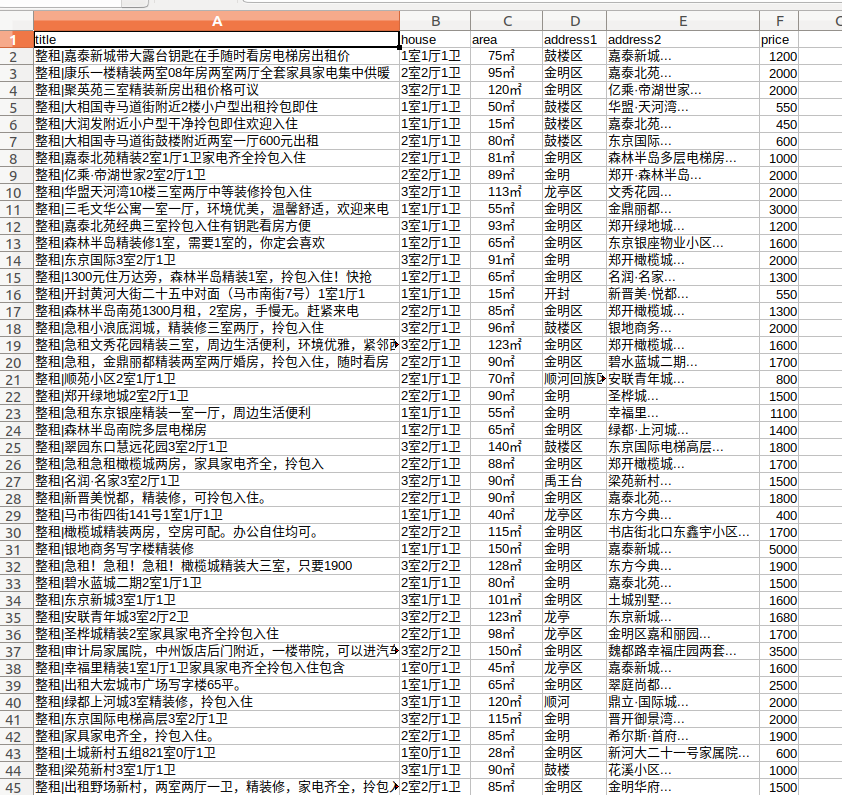Select row 1 header

[17, 39]
